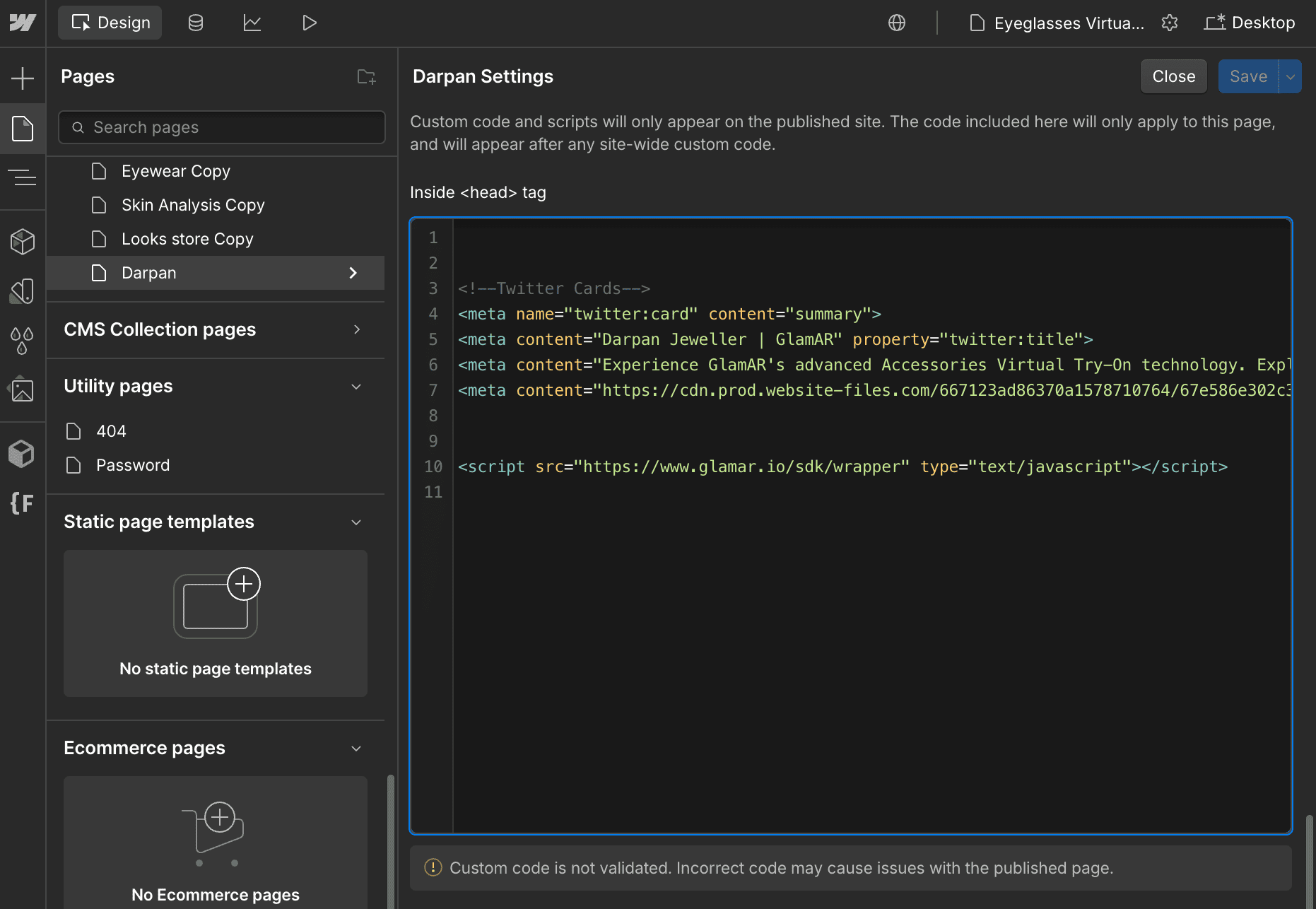Open the globe locale selector

click(x=897, y=23)
